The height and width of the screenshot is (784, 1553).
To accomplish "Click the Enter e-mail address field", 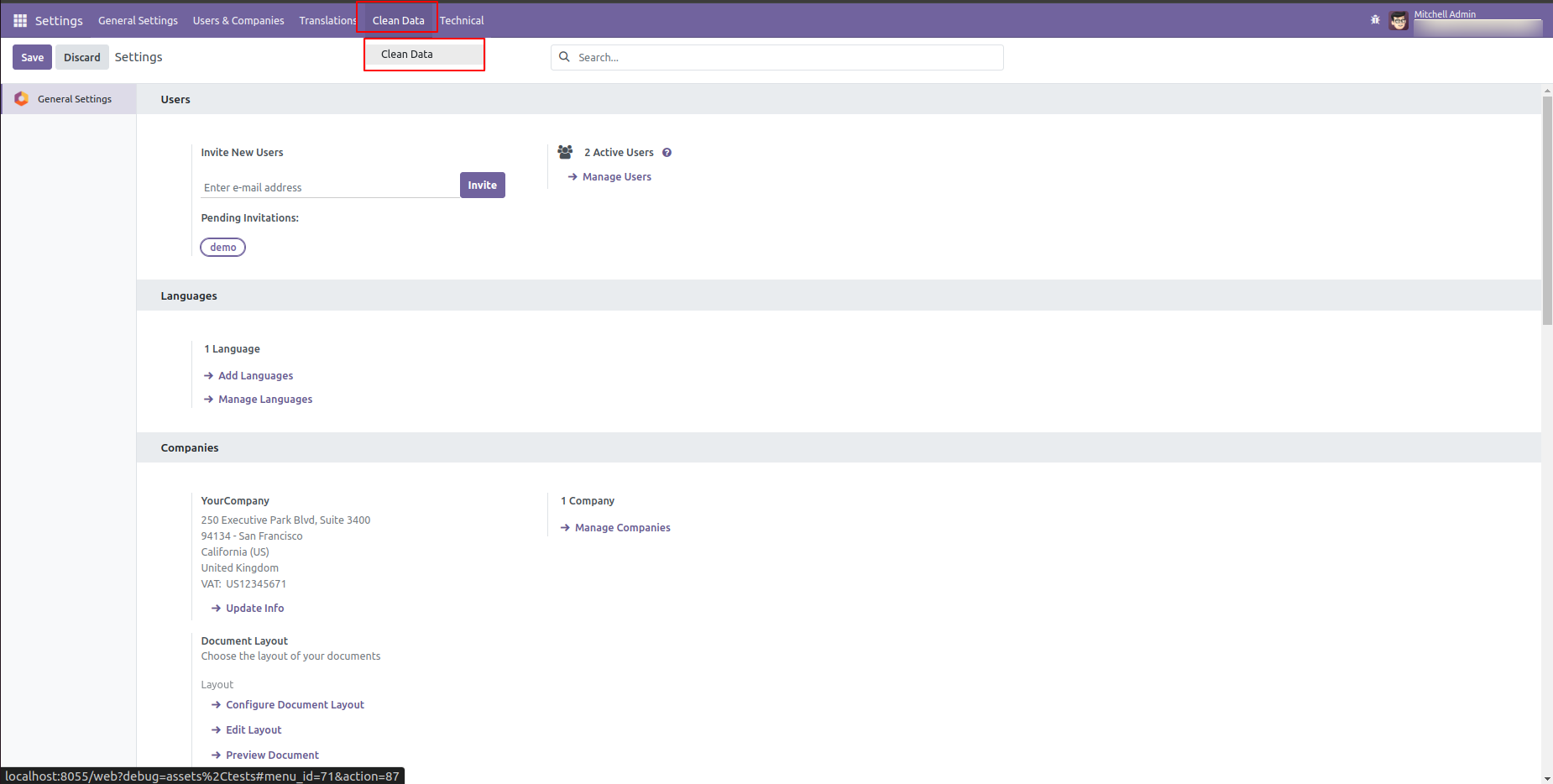I will point(327,186).
